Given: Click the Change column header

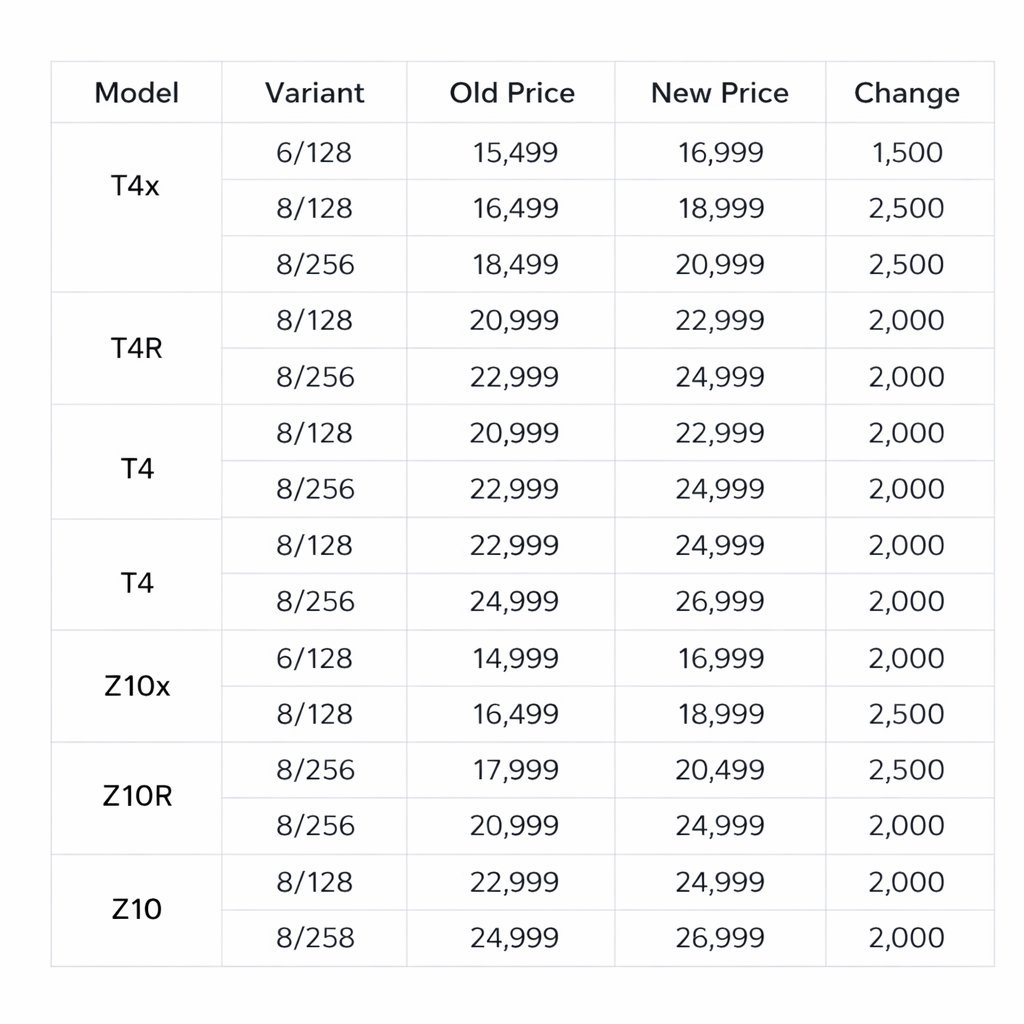Looking at the screenshot, I should [907, 93].
